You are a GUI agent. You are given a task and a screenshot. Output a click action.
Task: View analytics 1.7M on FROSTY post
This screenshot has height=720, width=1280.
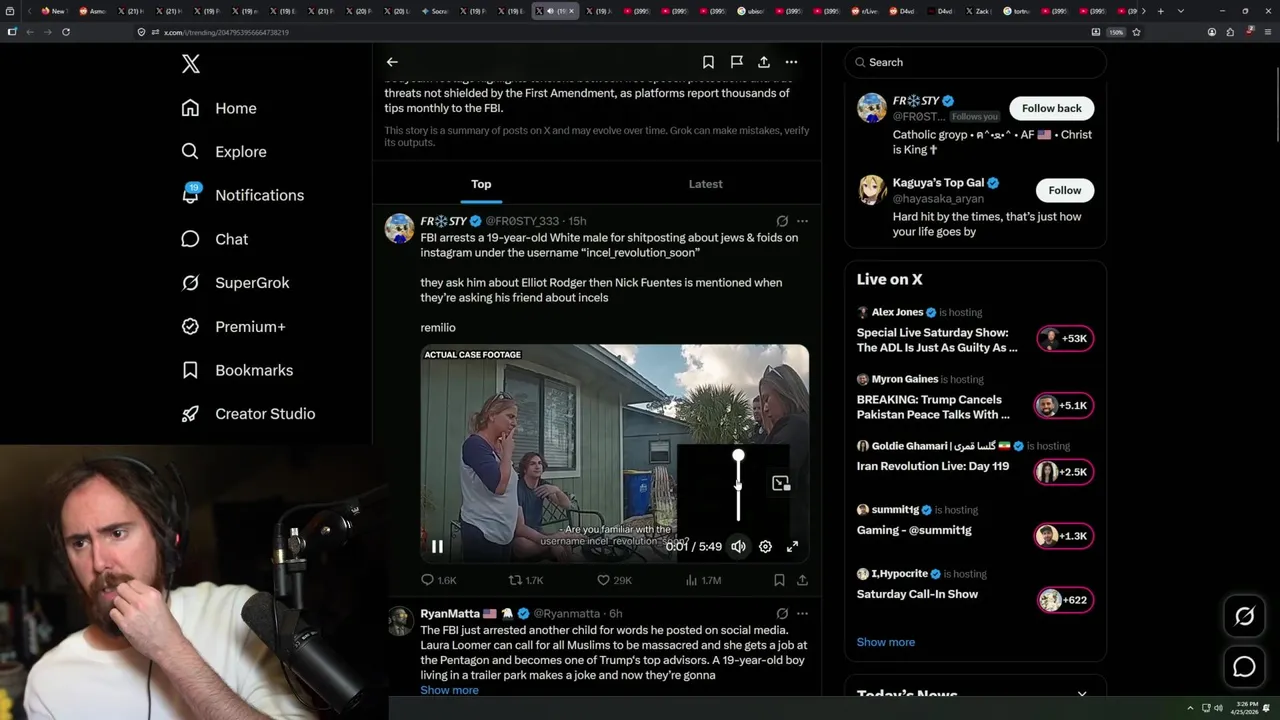pyautogui.click(x=702, y=580)
